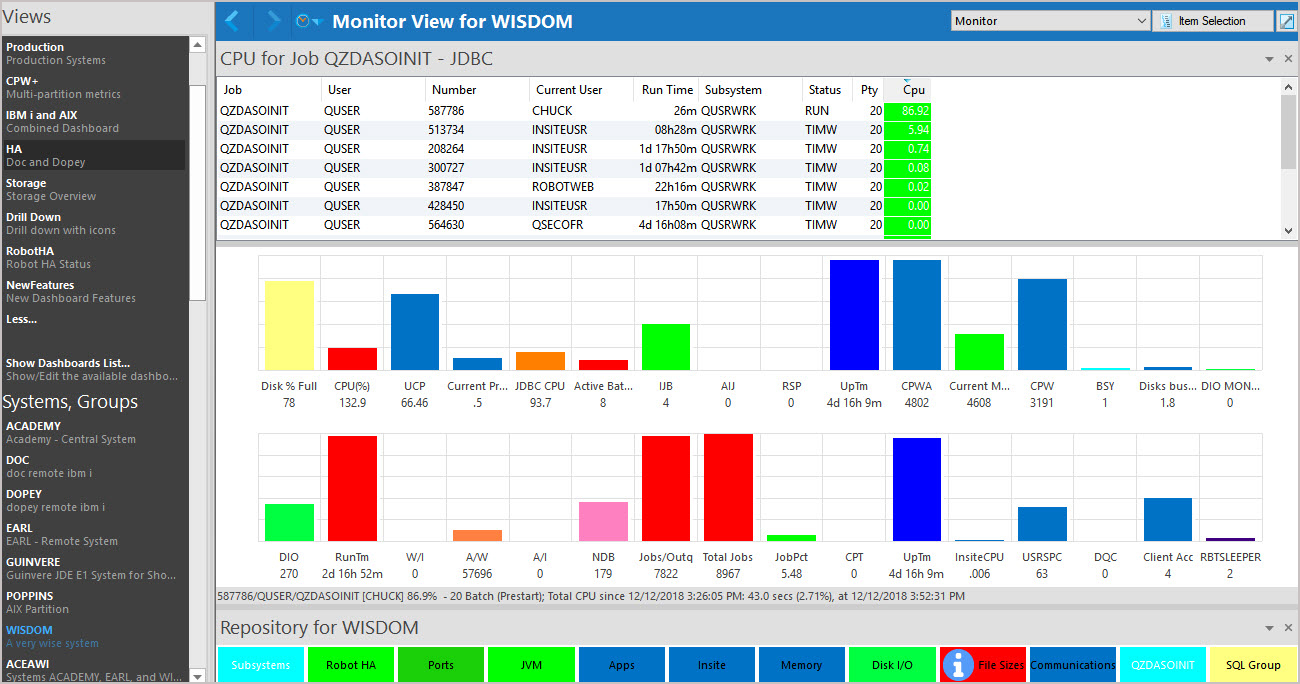1300x684 pixels.
Task: Click the job table scroll up arrow
Action: point(1288,87)
